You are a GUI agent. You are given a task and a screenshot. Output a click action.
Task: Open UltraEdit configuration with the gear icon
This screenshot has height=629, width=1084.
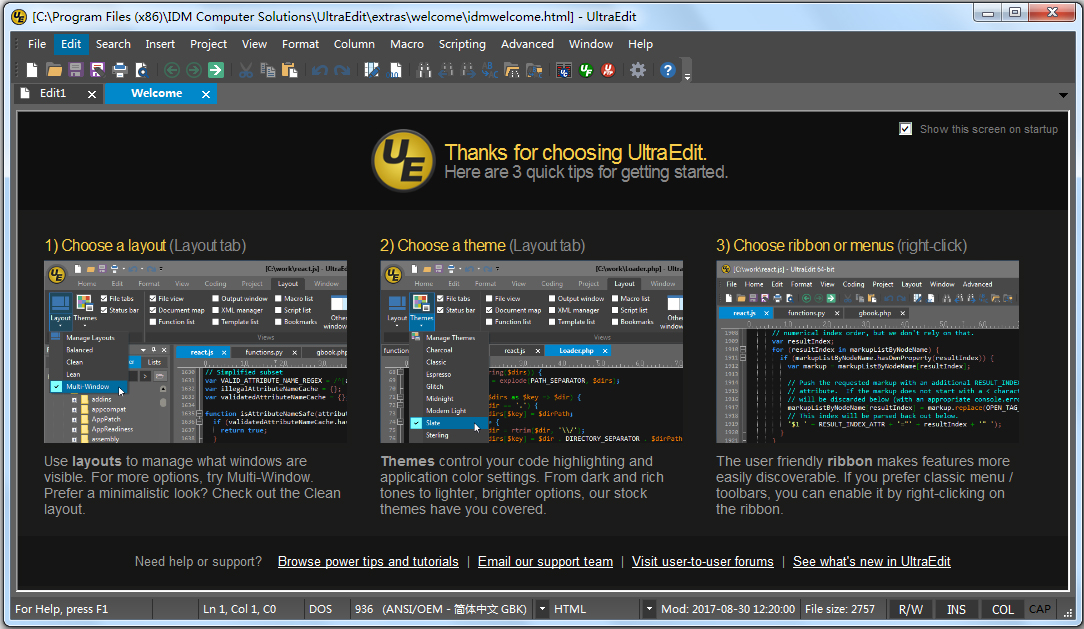click(637, 70)
